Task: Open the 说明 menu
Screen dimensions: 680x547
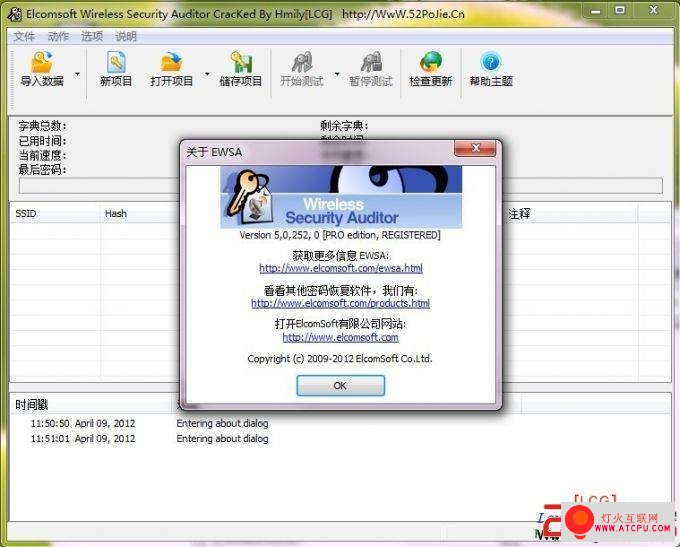Action: (126, 36)
